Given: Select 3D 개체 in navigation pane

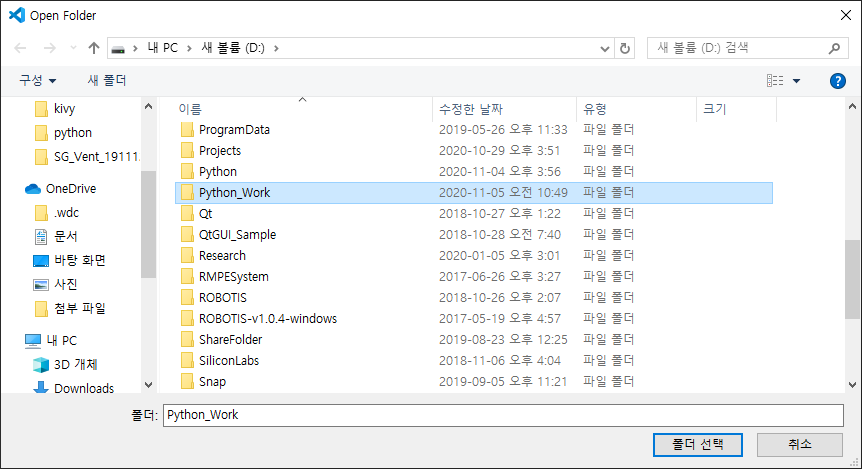Looking at the screenshot, I should click(x=75, y=365).
